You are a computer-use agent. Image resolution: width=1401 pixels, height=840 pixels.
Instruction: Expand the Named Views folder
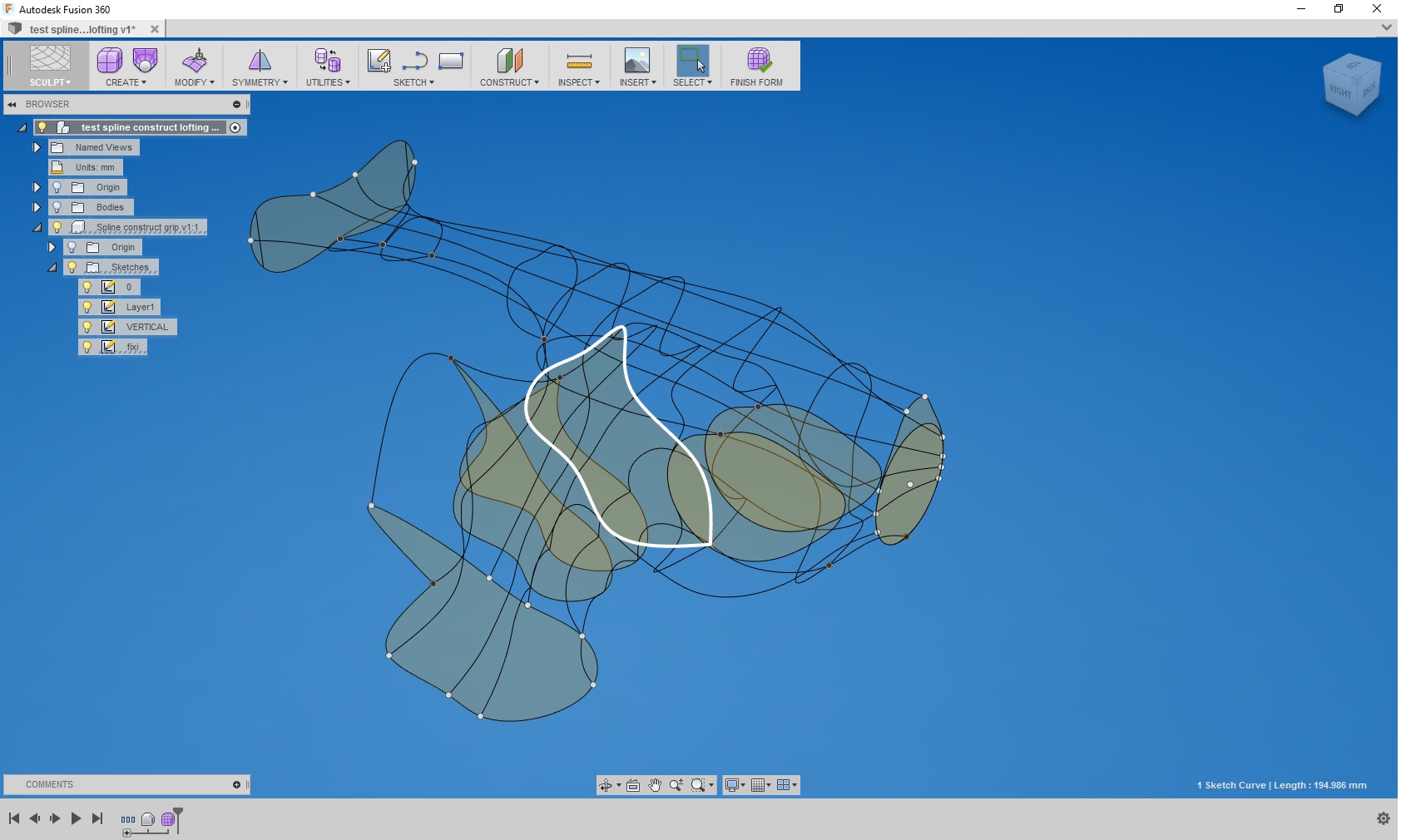37,147
